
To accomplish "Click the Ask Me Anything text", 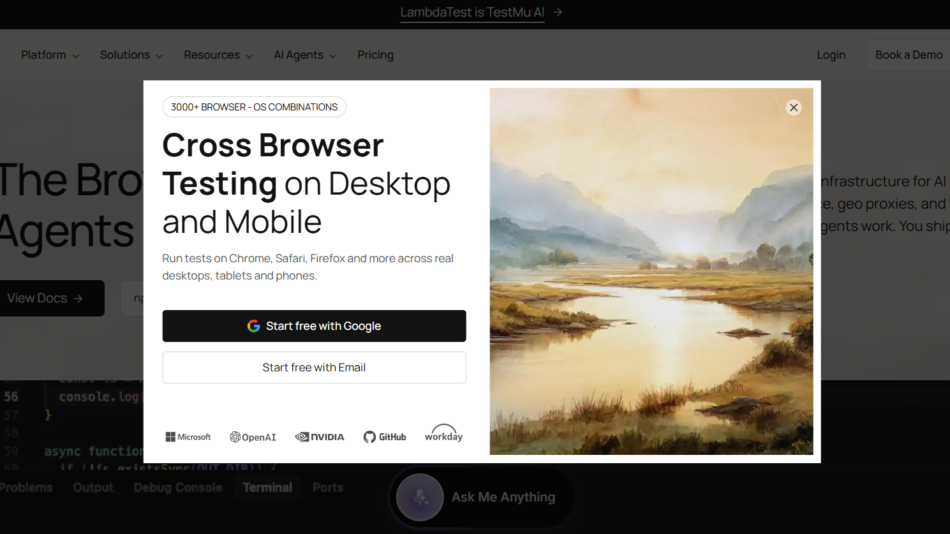I will click(503, 497).
